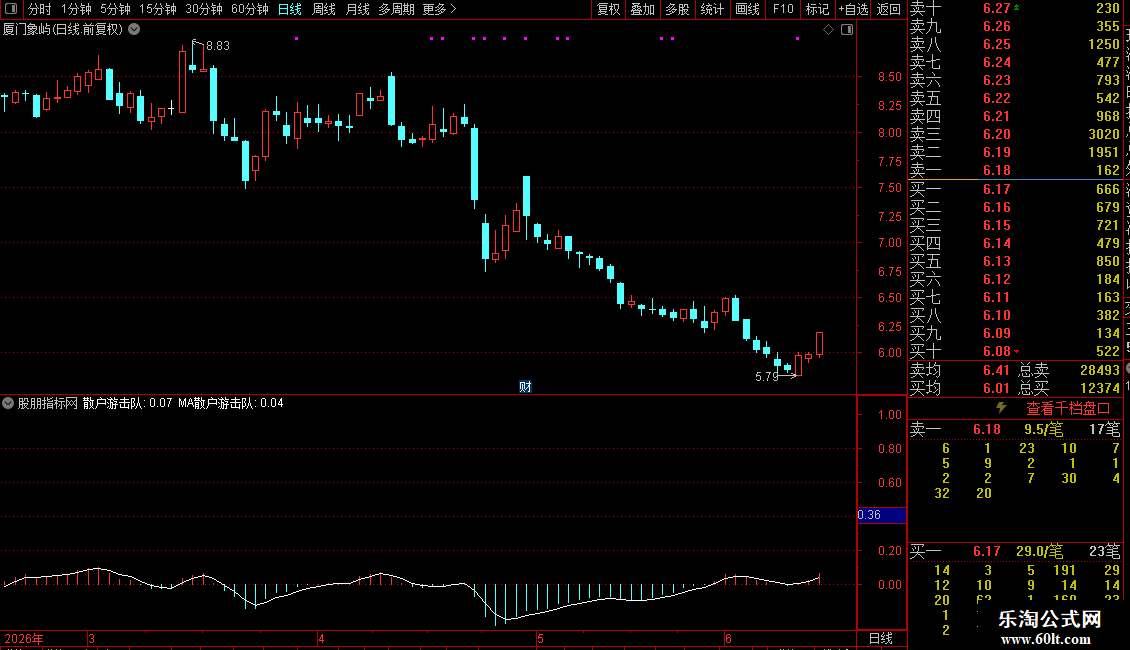Click the month 4 marker on the time axis
This screenshot has height=650, width=1130.
tap(321, 638)
